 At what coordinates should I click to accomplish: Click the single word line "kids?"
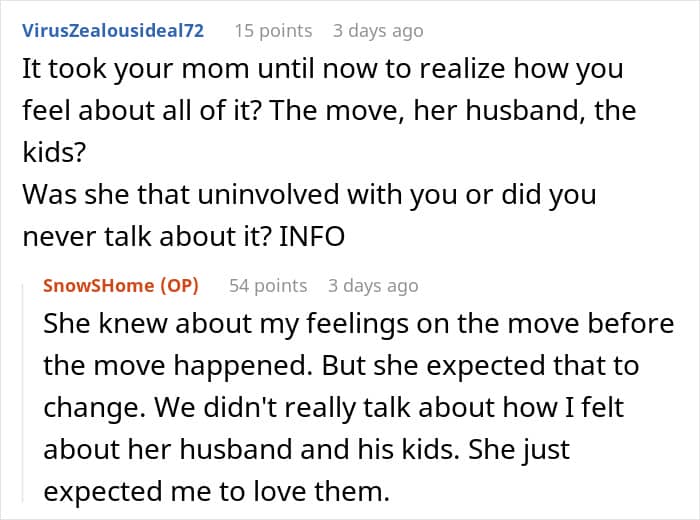click(x=54, y=152)
